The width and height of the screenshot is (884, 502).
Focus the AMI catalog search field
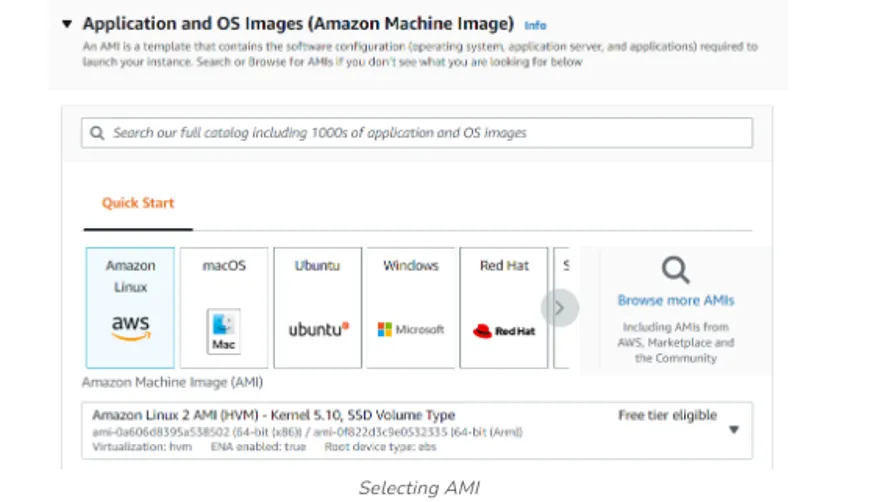click(x=417, y=133)
